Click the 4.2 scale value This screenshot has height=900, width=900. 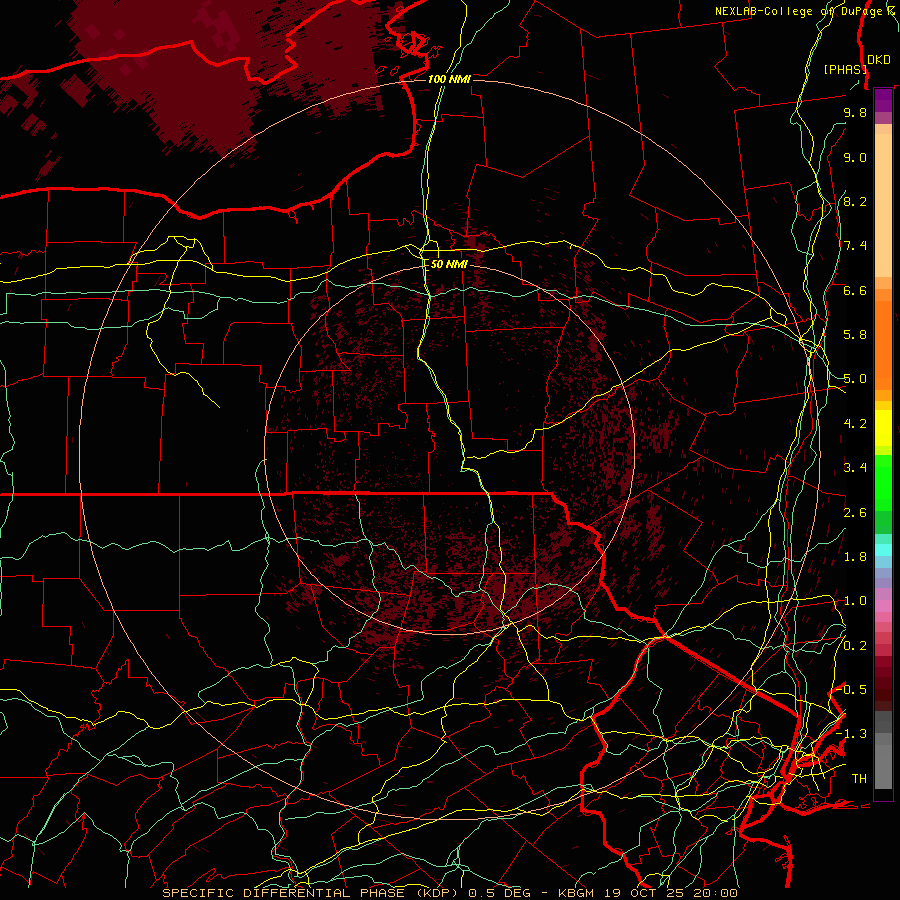pos(855,424)
